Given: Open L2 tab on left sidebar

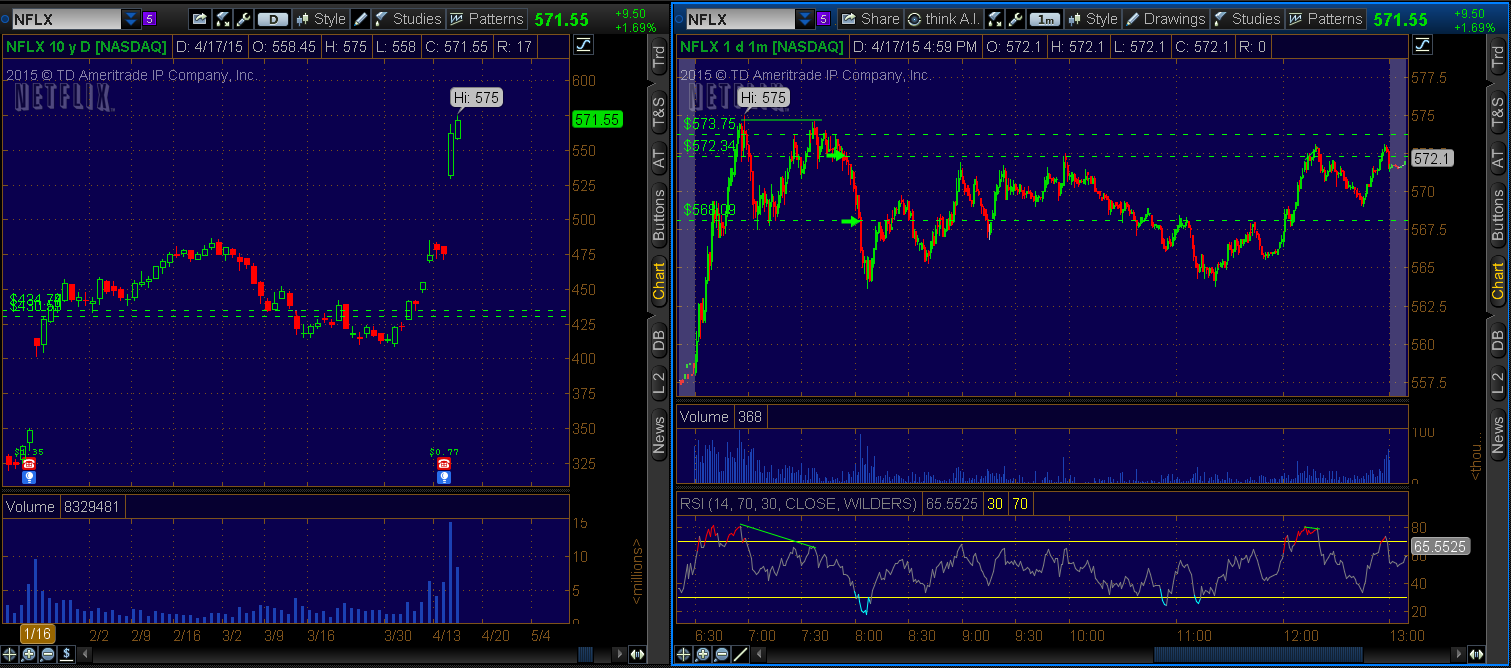Looking at the screenshot, I should [658, 381].
